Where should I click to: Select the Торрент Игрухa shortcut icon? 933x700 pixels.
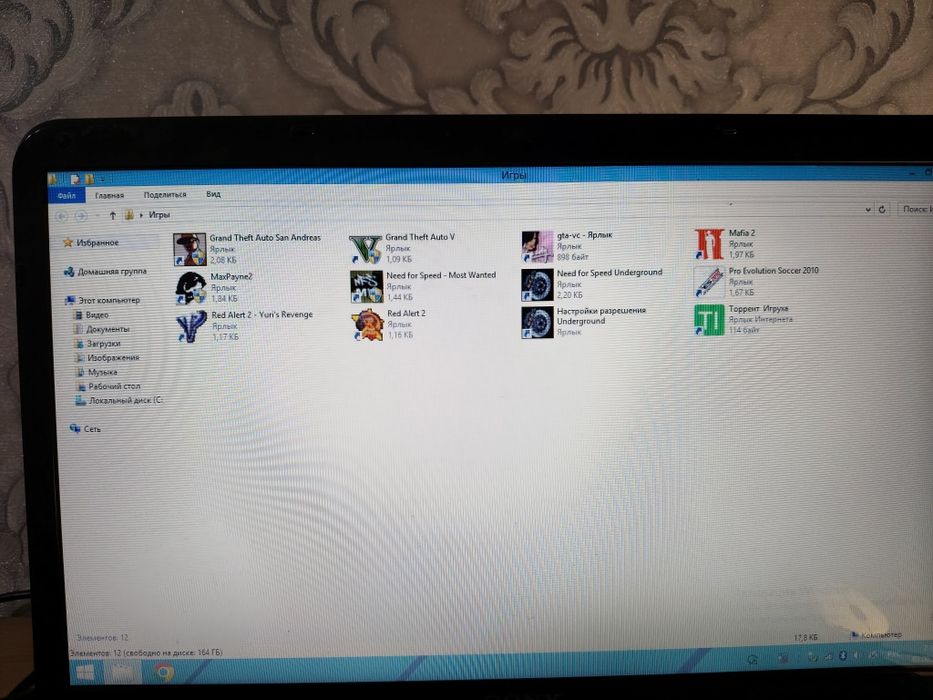709,320
